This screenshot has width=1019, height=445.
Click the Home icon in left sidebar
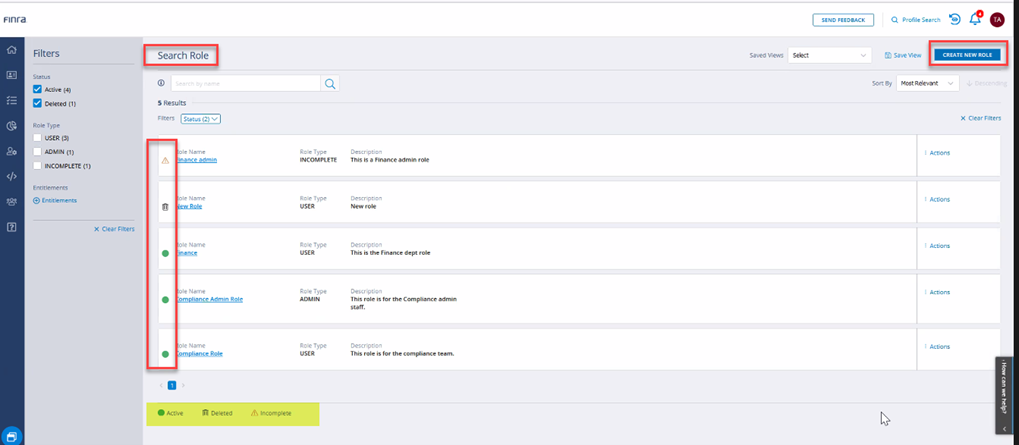12,50
